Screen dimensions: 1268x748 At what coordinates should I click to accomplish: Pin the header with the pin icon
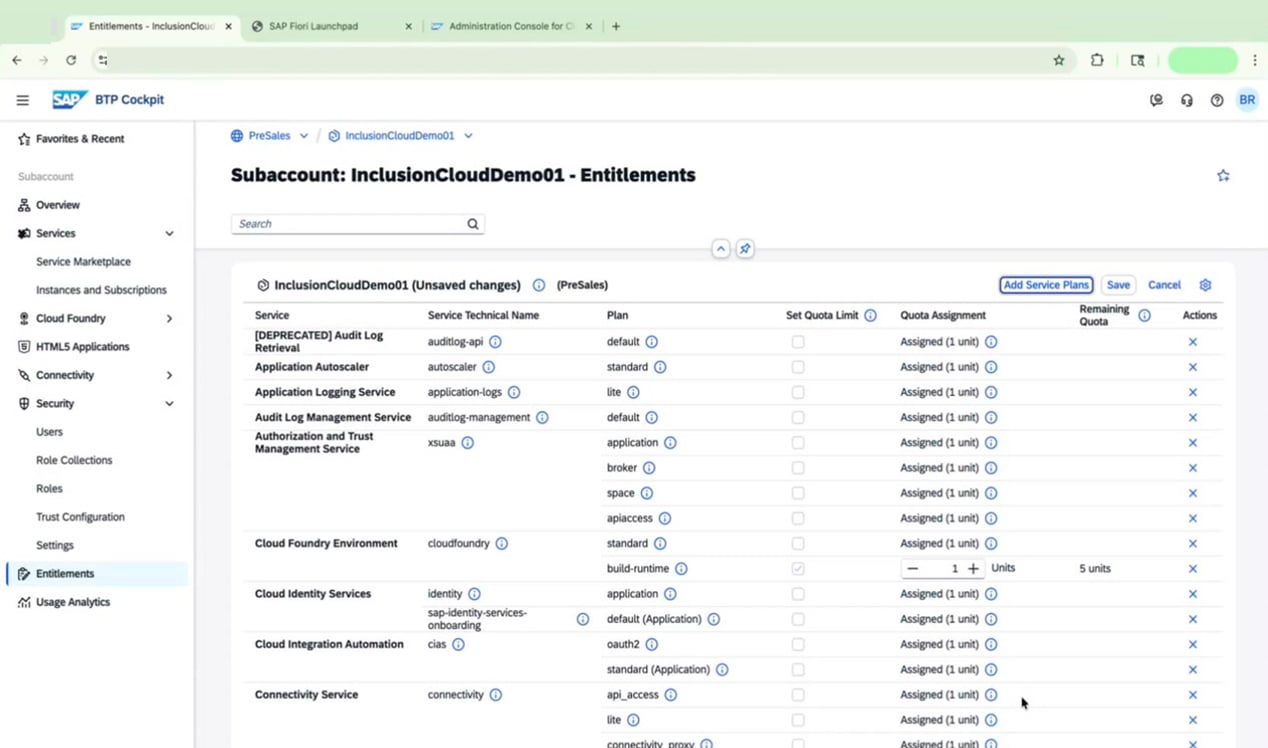pos(745,249)
